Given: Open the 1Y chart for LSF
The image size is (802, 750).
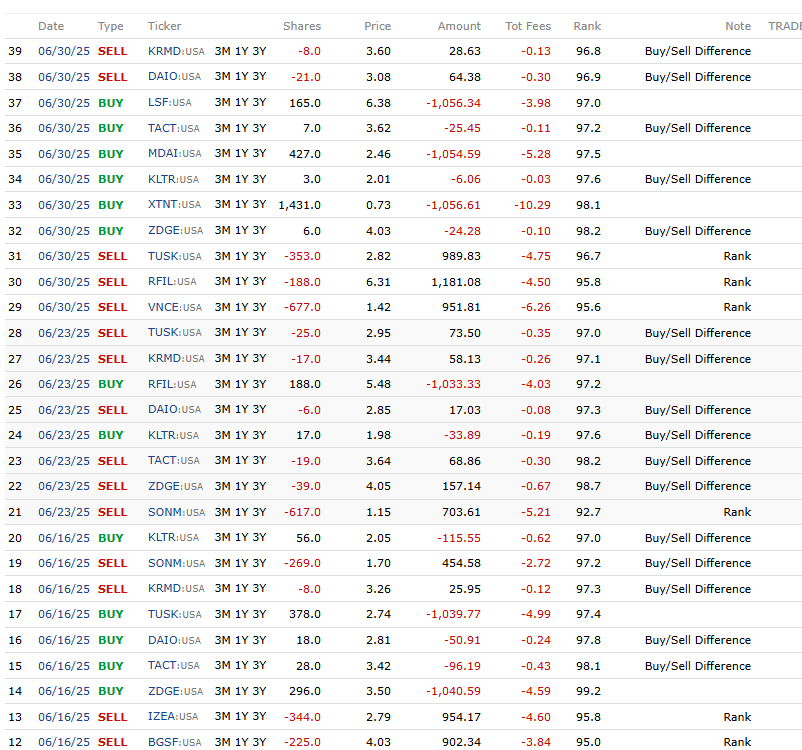Looking at the screenshot, I should point(241,103).
